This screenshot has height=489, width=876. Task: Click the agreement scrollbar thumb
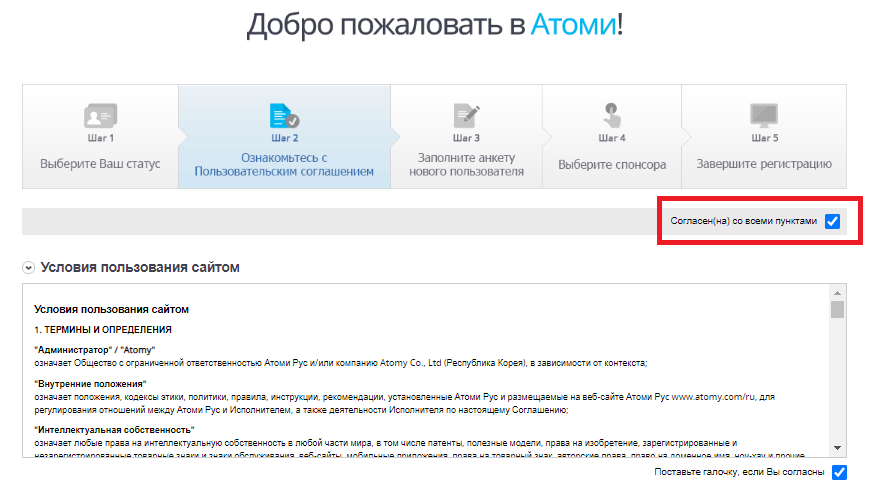[x=837, y=309]
